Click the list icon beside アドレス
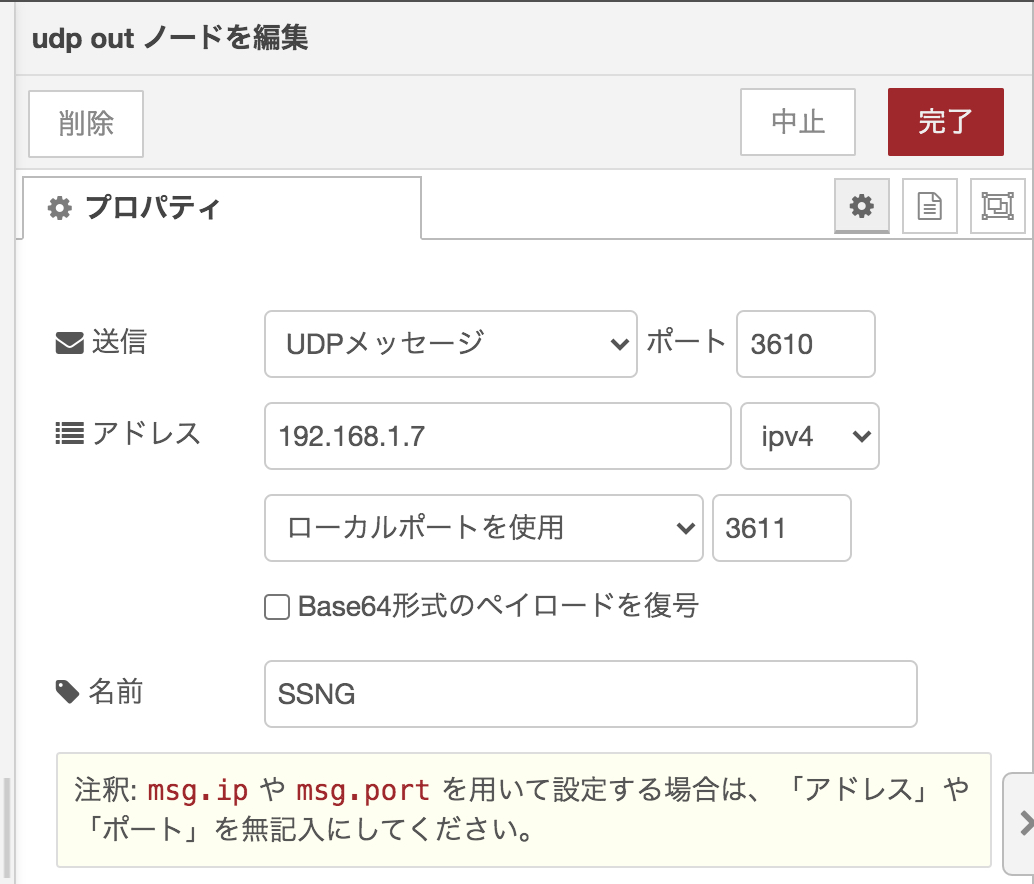Image resolution: width=1034 pixels, height=884 pixels. click(69, 432)
